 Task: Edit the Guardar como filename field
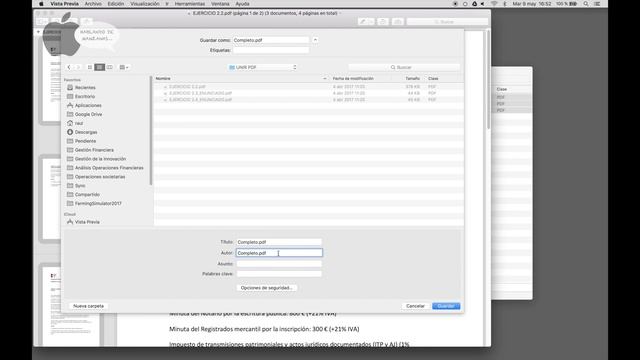coord(271,40)
